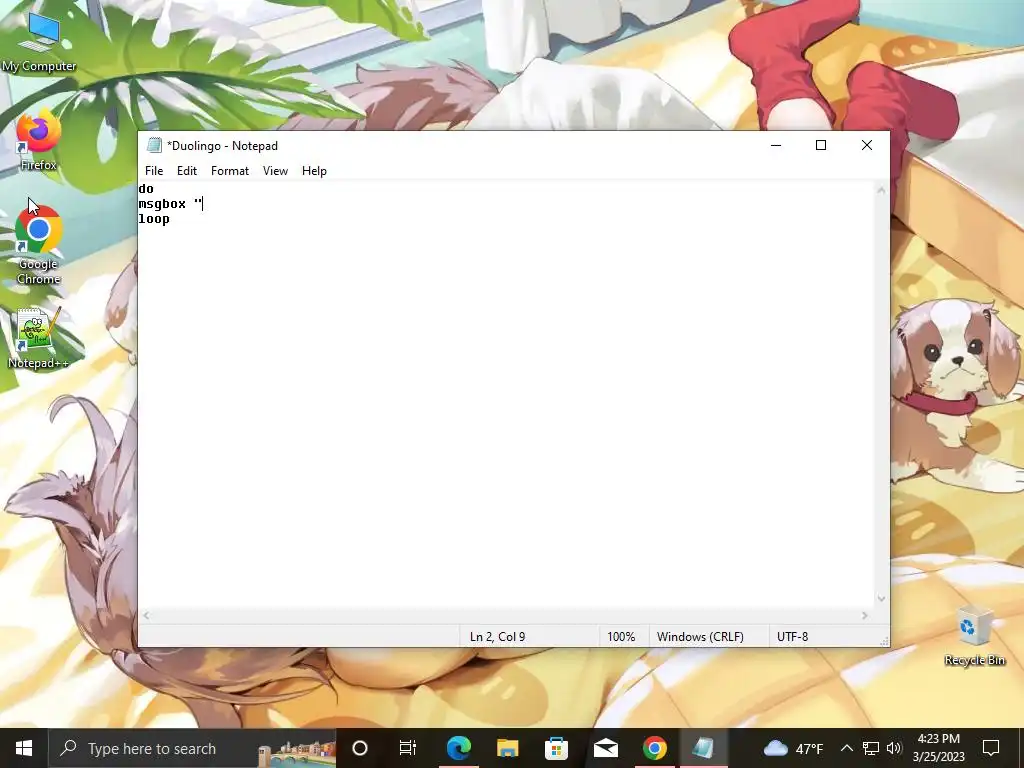This screenshot has width=1024, height=768.
Task: Open the Help menu
Action: click(x=314, y=171)
